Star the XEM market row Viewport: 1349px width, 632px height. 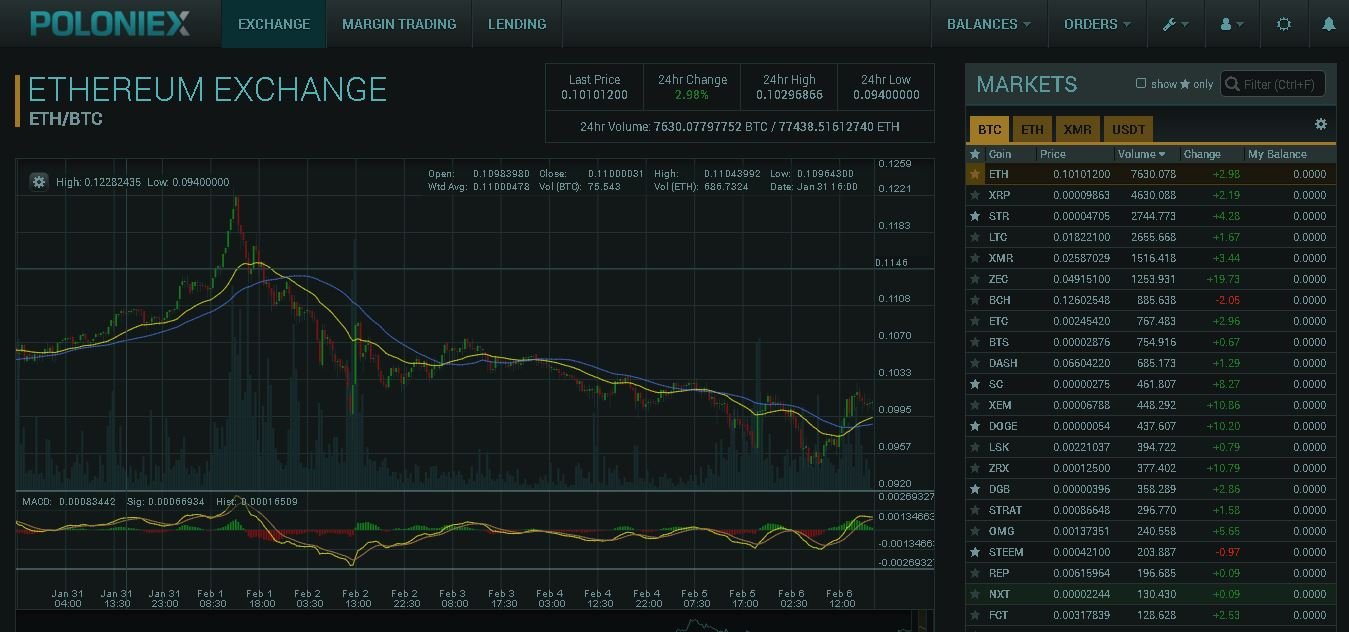[974, 405]
